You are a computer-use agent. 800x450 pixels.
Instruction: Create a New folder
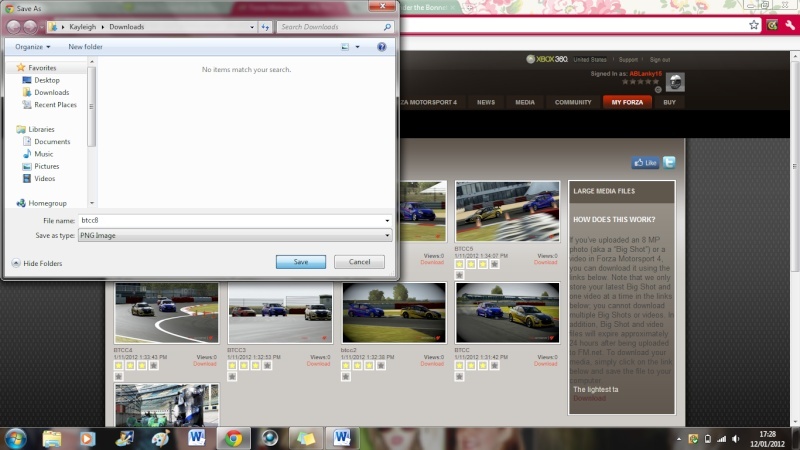point(85,47)
